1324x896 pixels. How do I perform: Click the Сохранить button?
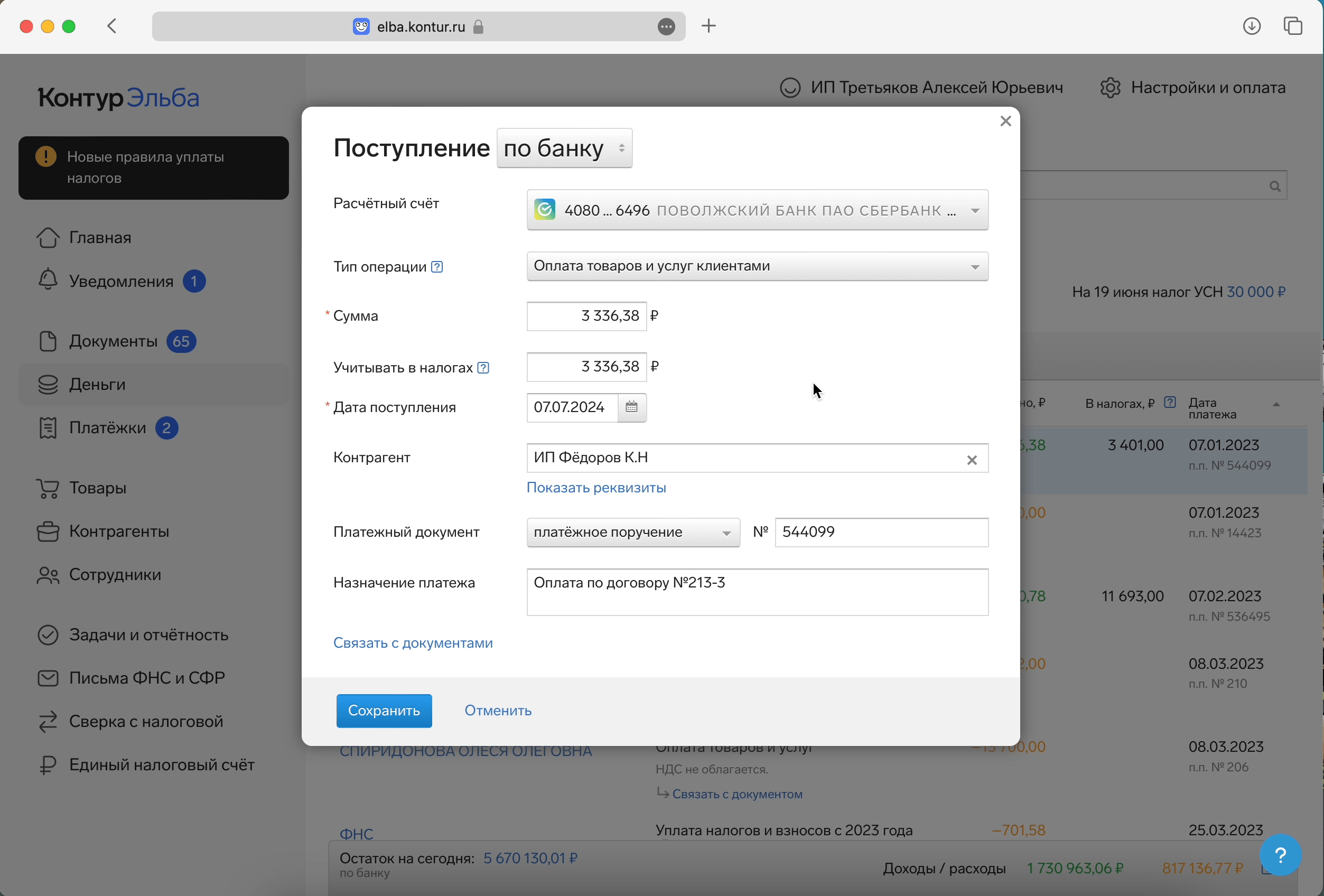[384, 711]
